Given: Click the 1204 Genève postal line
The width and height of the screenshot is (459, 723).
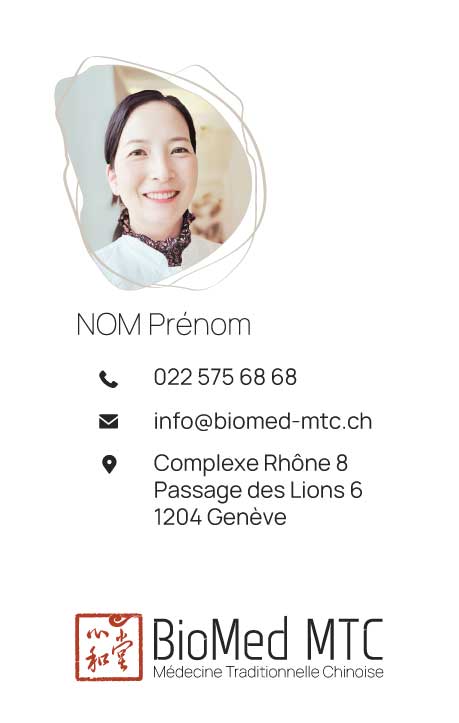Looking at the screenshot, I should (220, 516).
